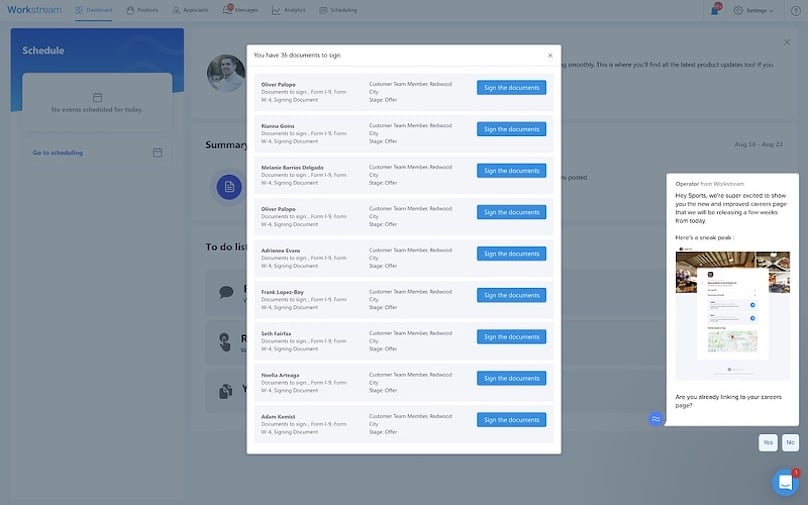
Task: Open the Dashboard tab
Action: pos(94,10)
